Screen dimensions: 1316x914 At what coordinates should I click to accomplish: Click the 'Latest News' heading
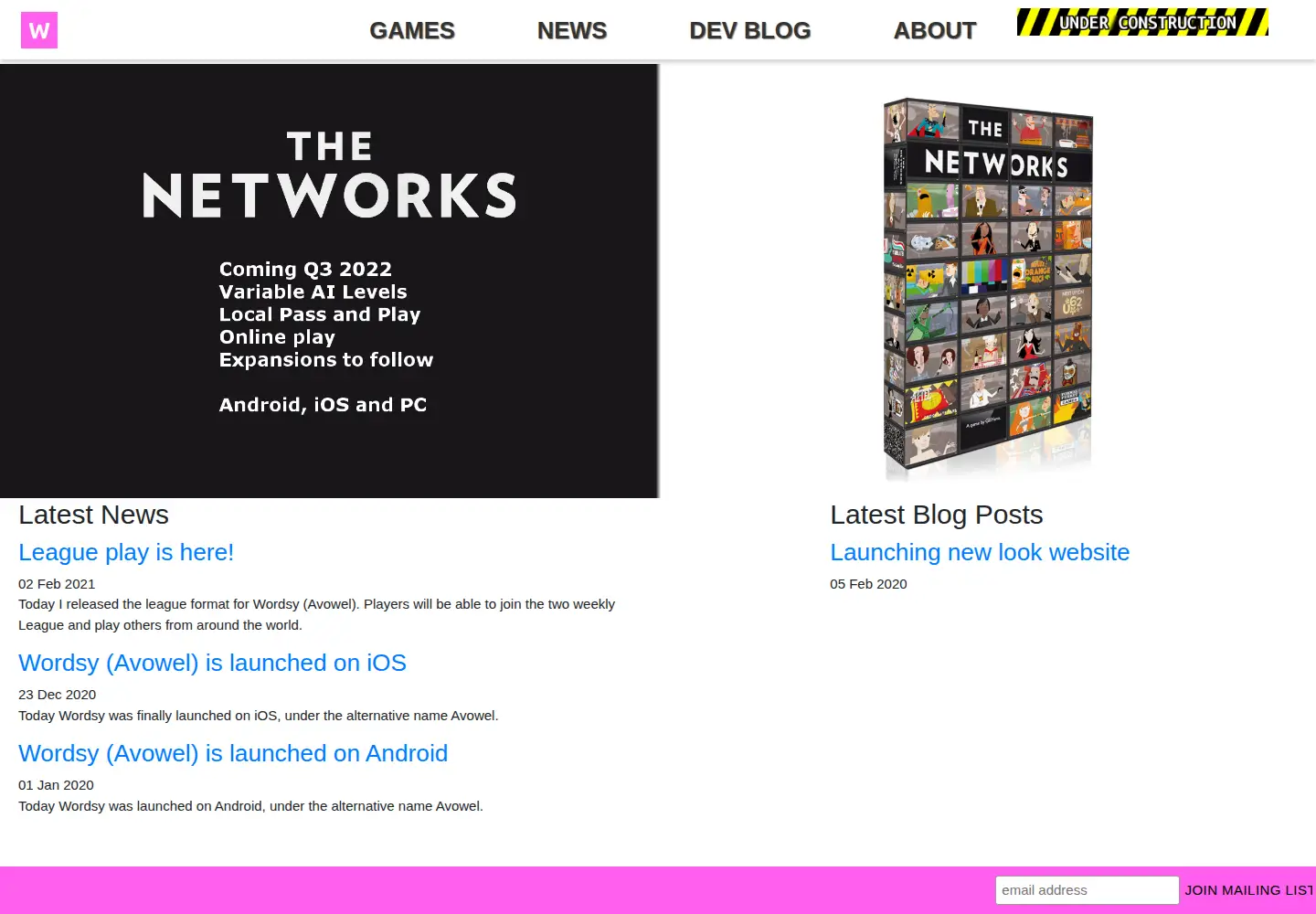pyautogui.click(x=93, y=515)
